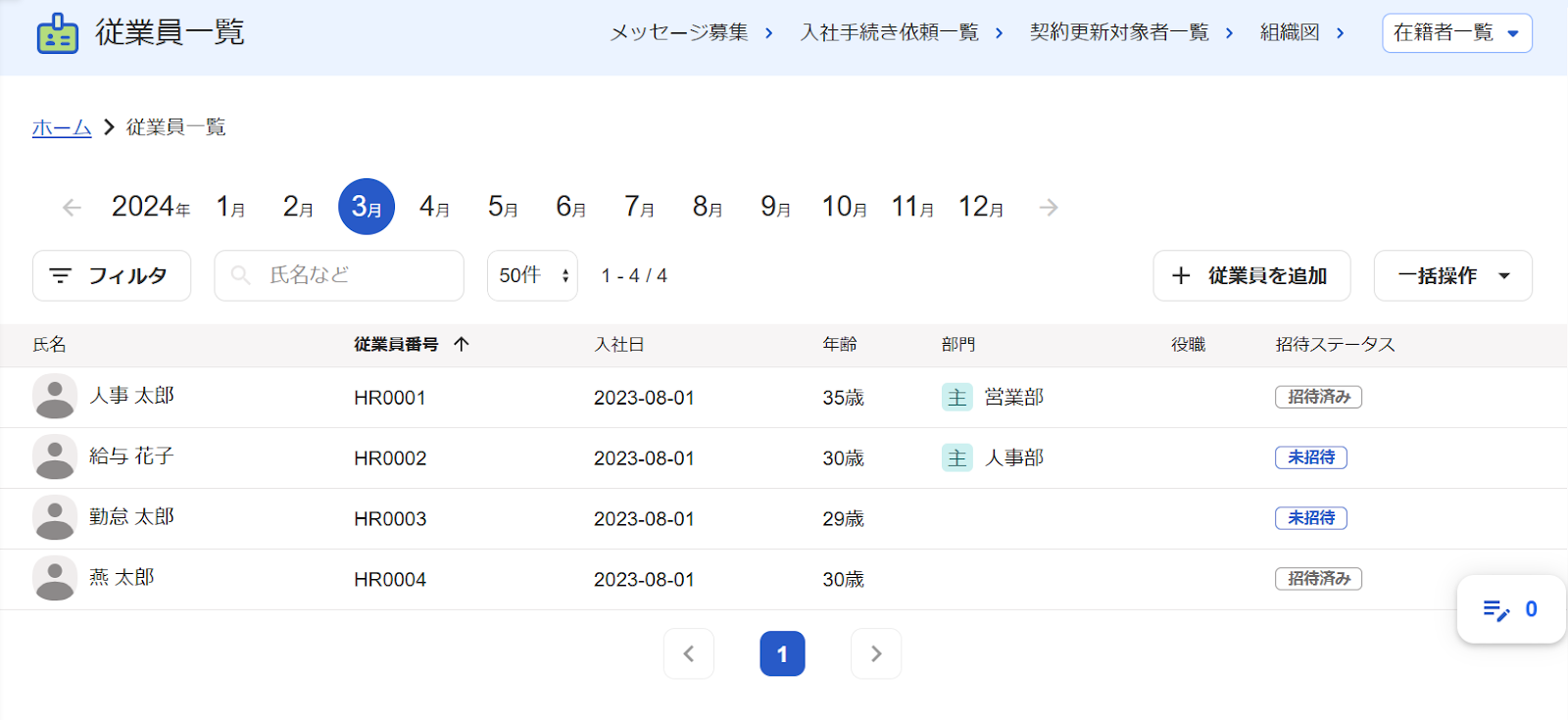The image size is (1568, 720).
Task: Click the 未招待 badge for HR0002
Action: point(1311,457)
